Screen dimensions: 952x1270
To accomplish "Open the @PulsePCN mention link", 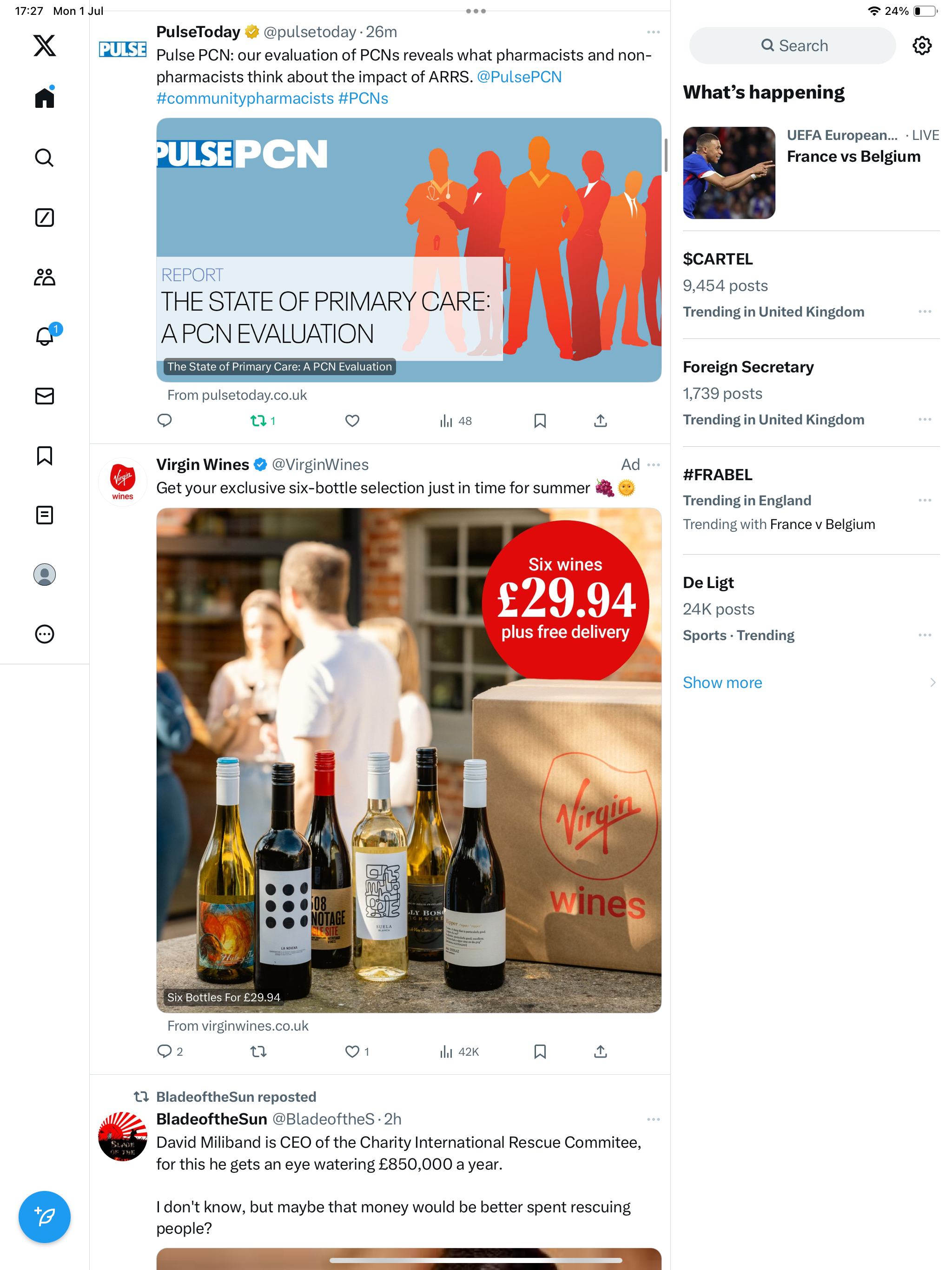I will [519, 77].
